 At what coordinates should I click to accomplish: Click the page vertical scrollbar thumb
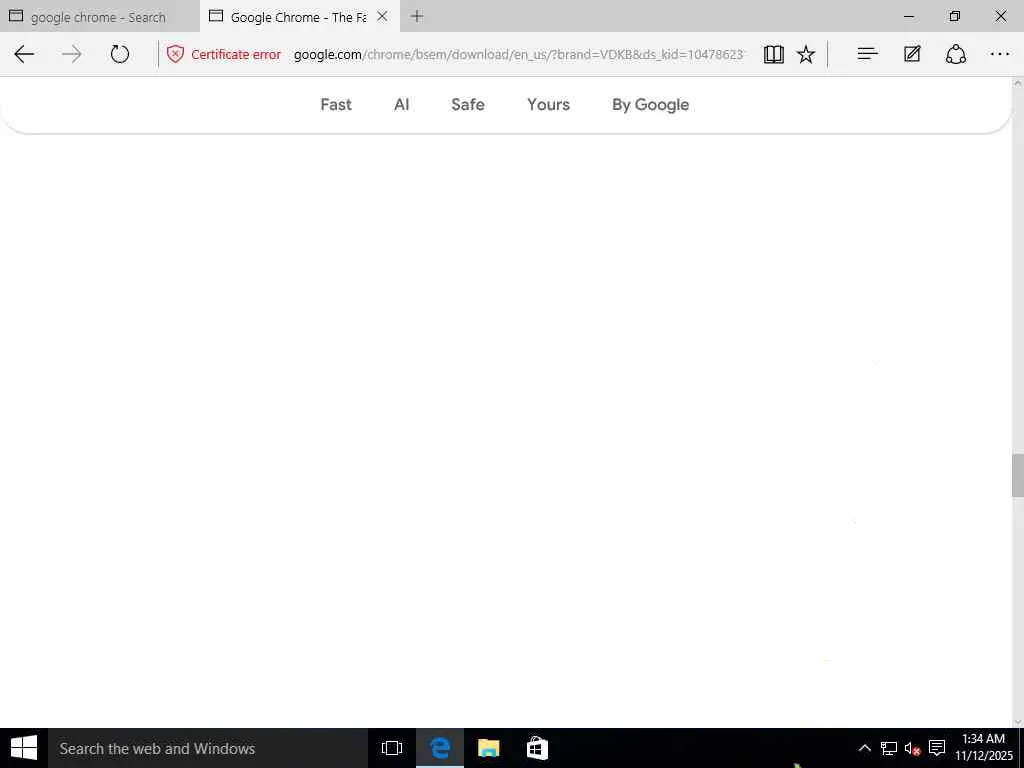pyautogui.click(x=1017, y=475)
